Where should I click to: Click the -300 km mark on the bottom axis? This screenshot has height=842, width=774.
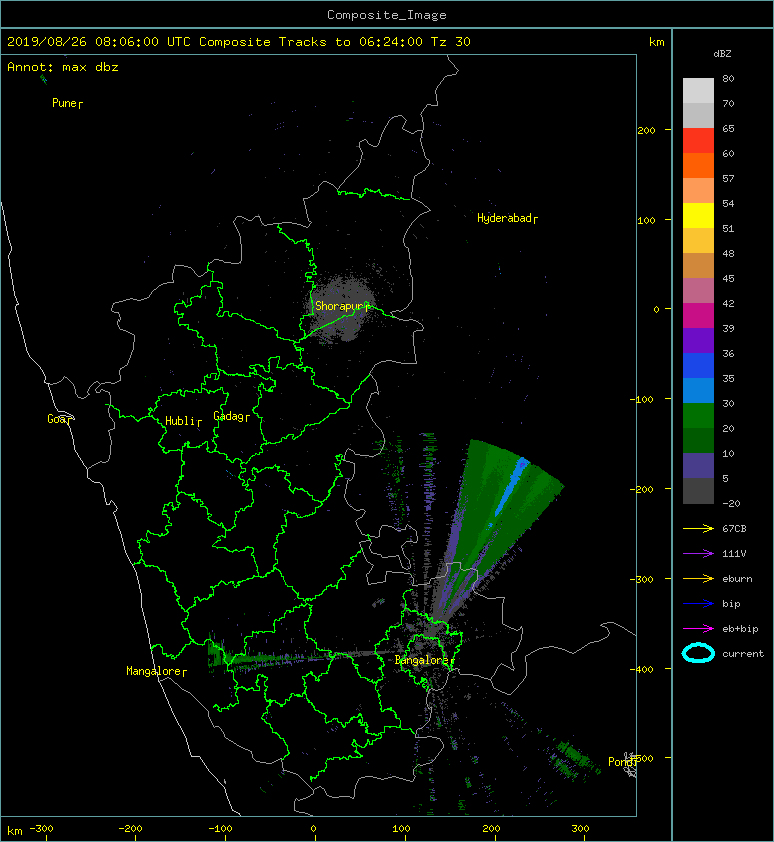41,829
